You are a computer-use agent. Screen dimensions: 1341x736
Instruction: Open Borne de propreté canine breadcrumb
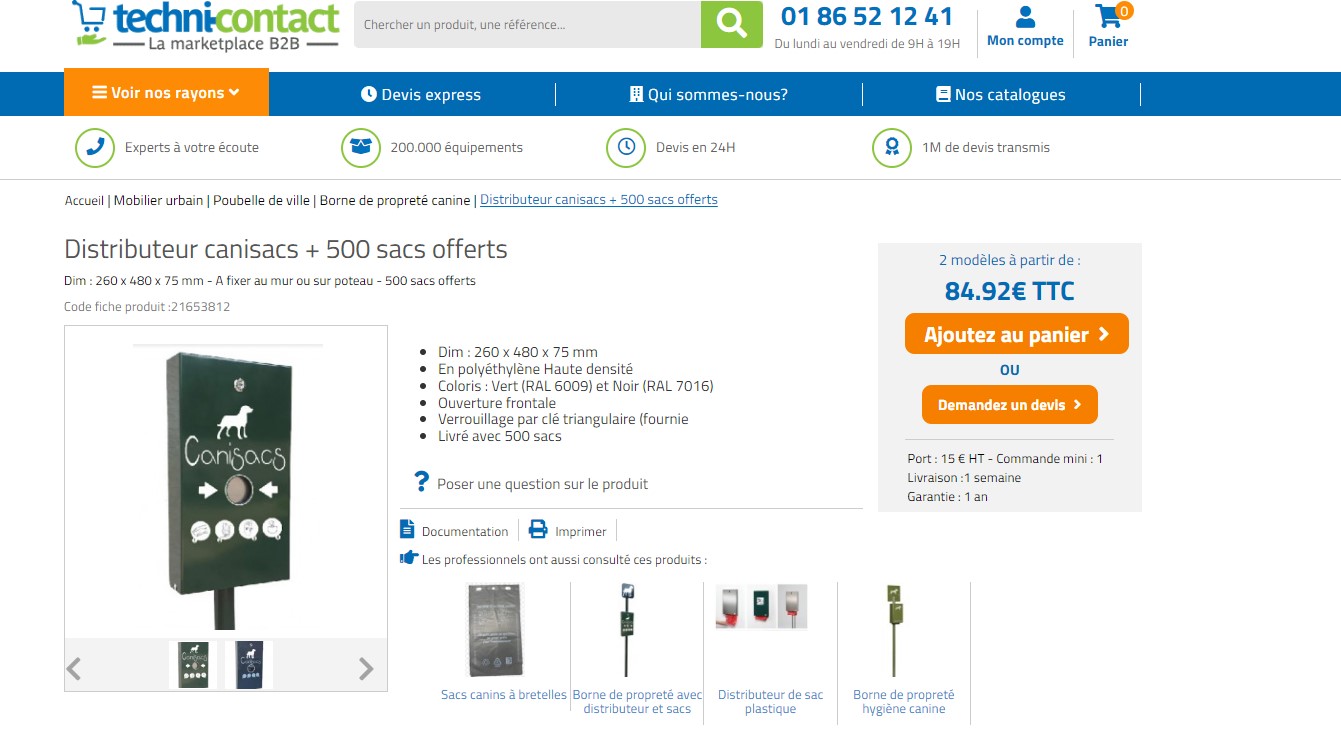(x=394, y=200)
